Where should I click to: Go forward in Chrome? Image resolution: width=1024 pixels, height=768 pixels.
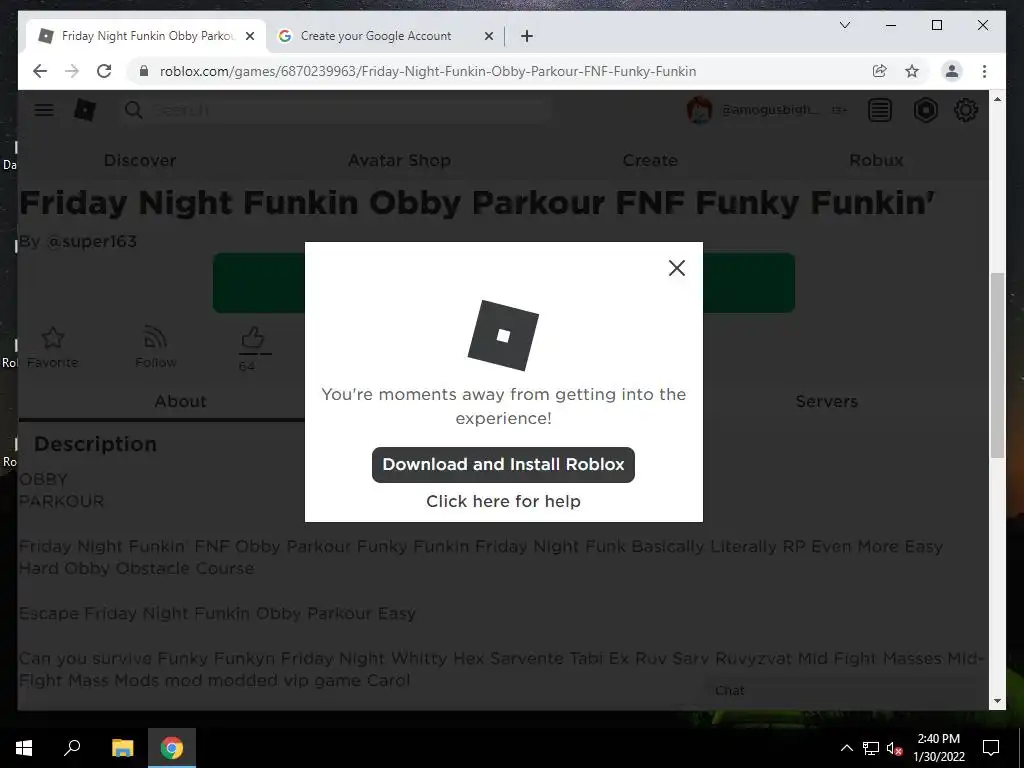(x=72, y=71)
